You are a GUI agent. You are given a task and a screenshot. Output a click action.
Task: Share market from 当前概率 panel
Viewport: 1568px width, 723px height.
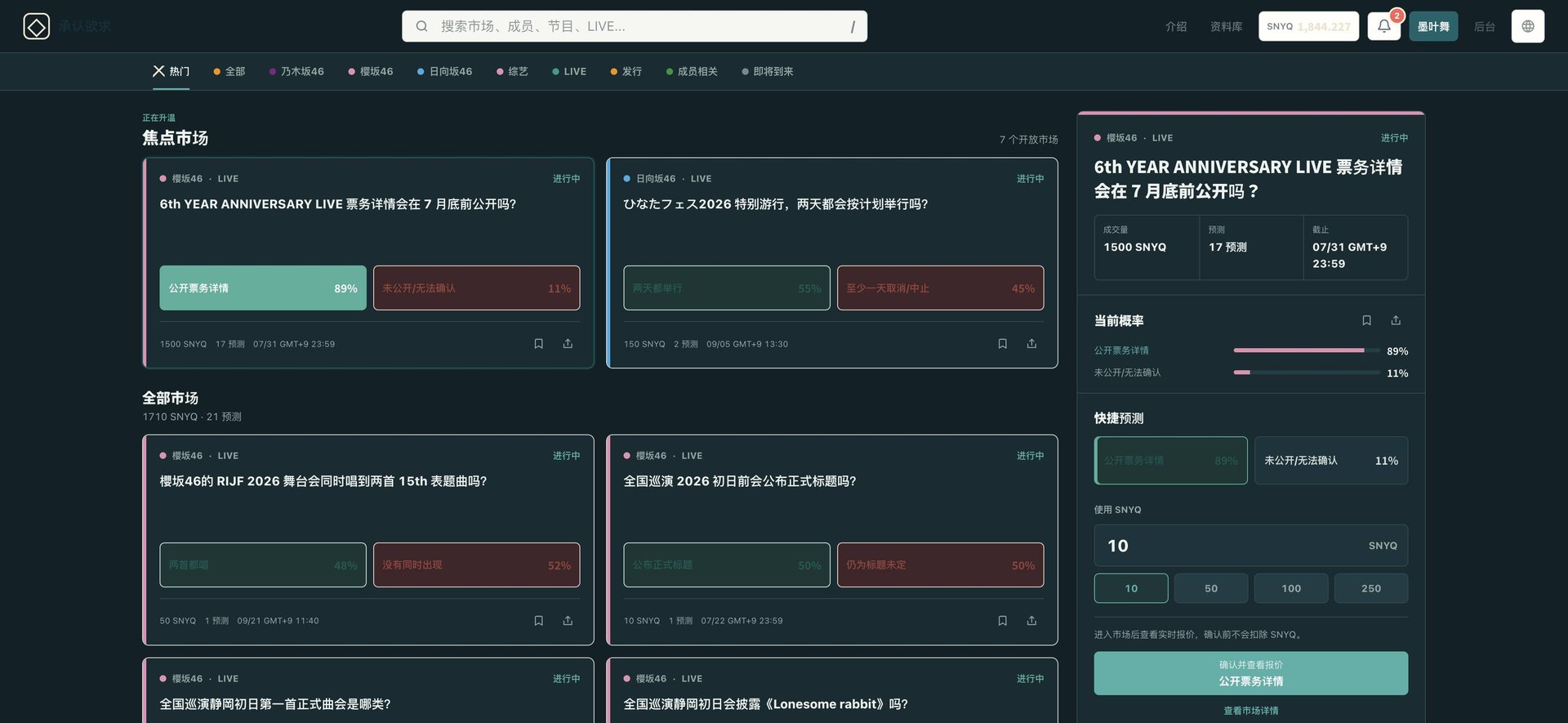pyautogui.click(x=1396, y=320)
